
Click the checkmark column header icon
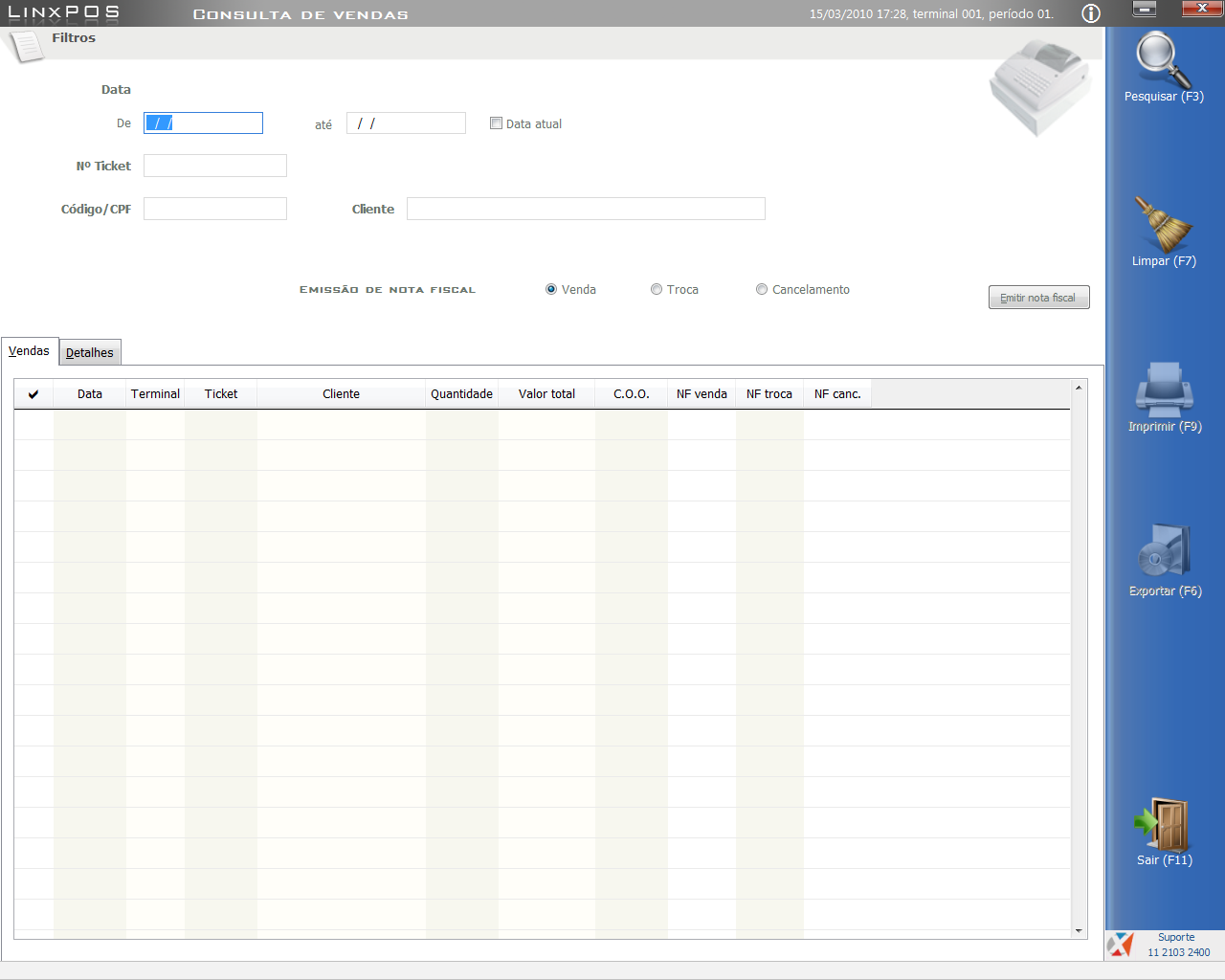[33, 394]
